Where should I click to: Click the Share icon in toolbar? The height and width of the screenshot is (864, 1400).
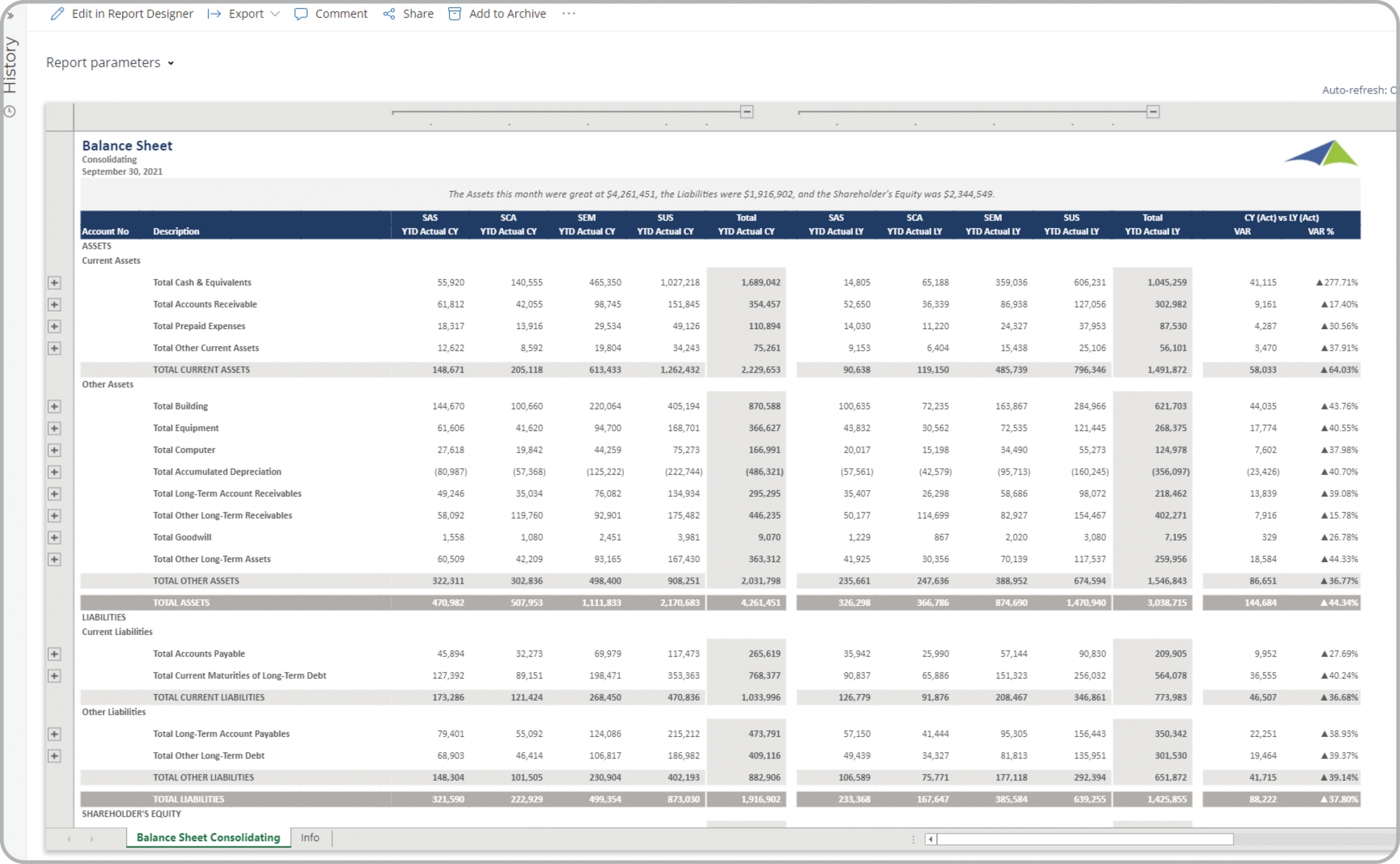pos(389,14)
